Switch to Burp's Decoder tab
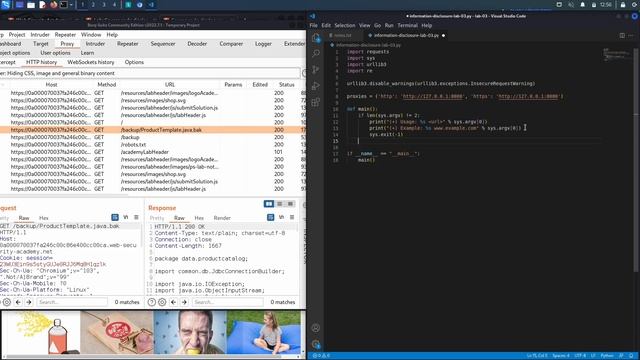Image resolution: width=640 pixels, height=360 pixels. 197,44
